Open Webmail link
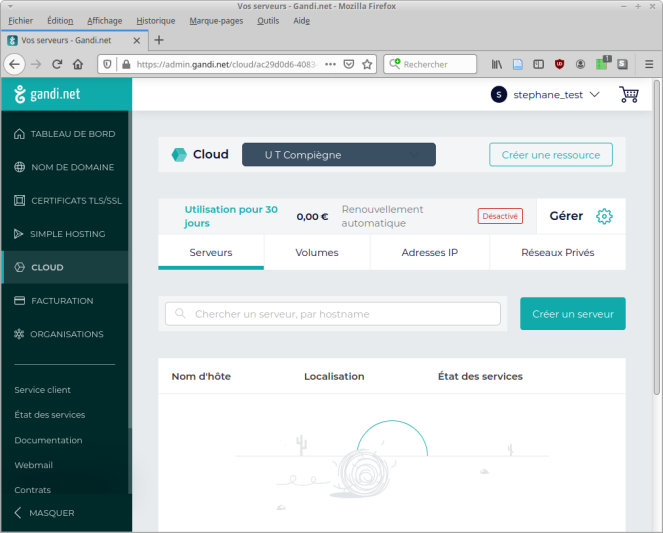The width and height of the screenshot is (663, 533). coord(33,465)
